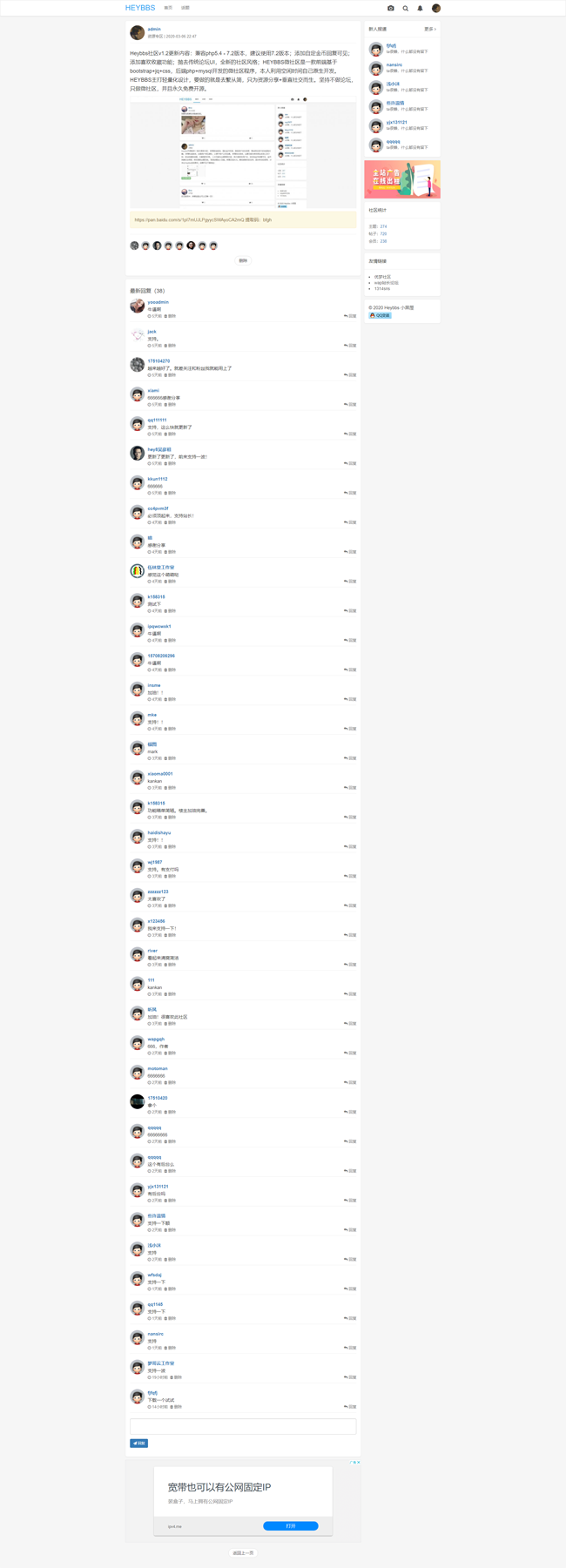This screenshot has height=1568, width=566.
Task: Open search via the magnifier icon
Action: [x=406, y=8]
